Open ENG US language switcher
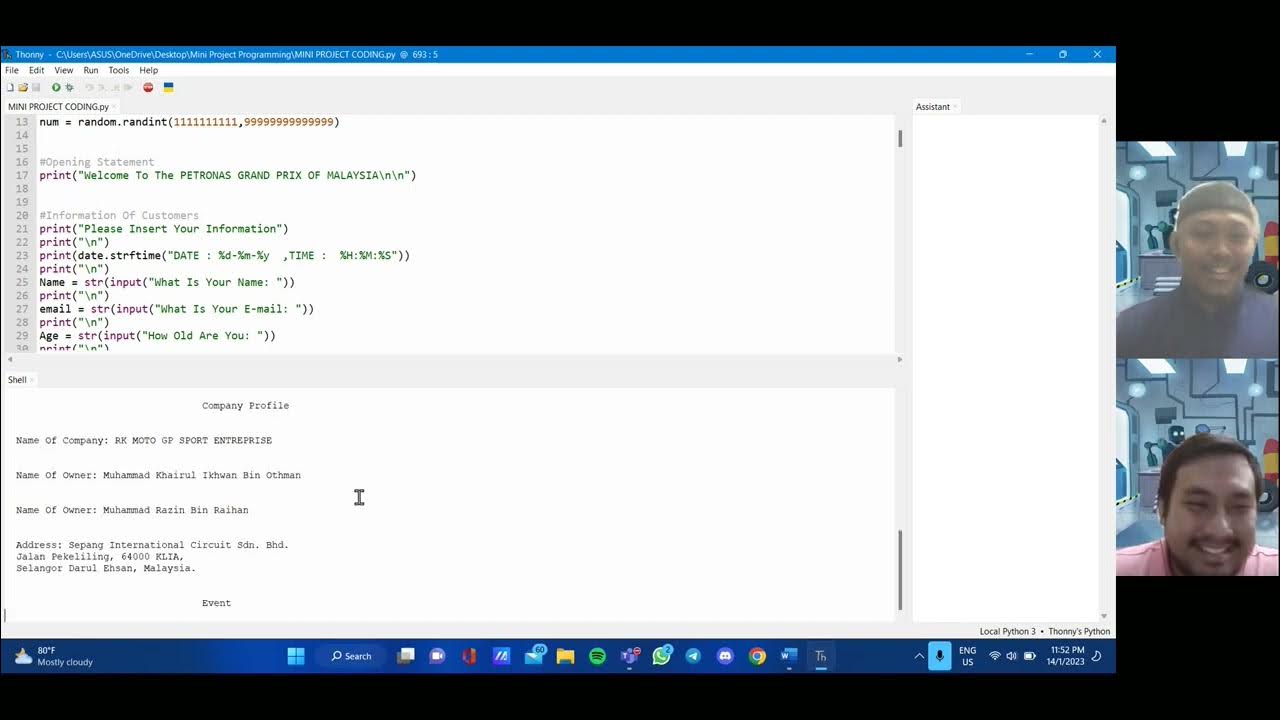The height and width of the screenshot is (720, 1280). coord(967,656)
